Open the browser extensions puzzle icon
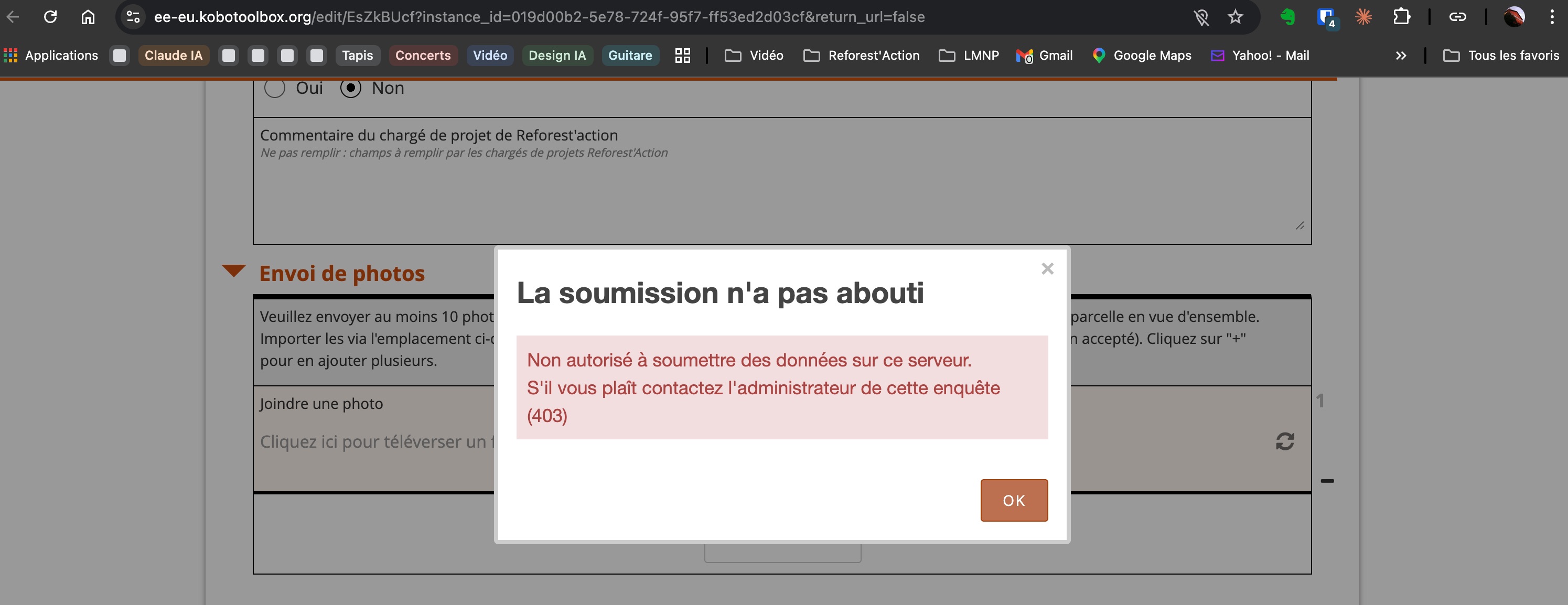Image resolution: width=1568 pixels, height=605 pixels. click(x=1401, y=17)
